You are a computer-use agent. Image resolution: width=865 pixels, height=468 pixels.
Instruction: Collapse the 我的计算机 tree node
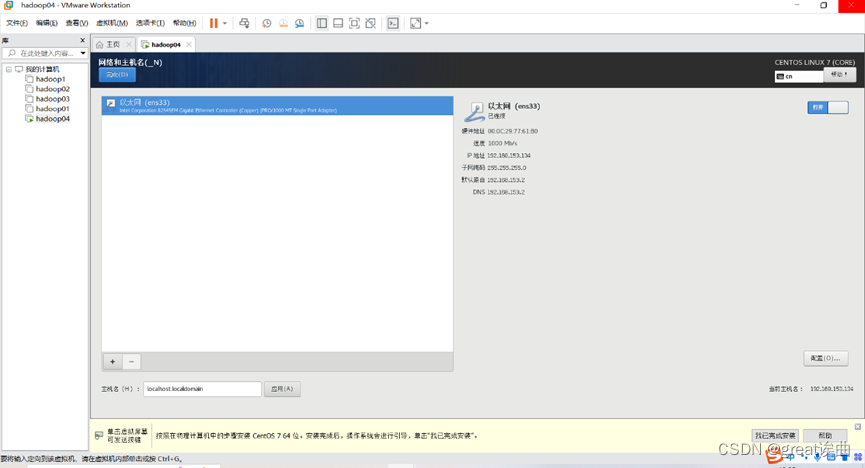[x=9, y=70]
